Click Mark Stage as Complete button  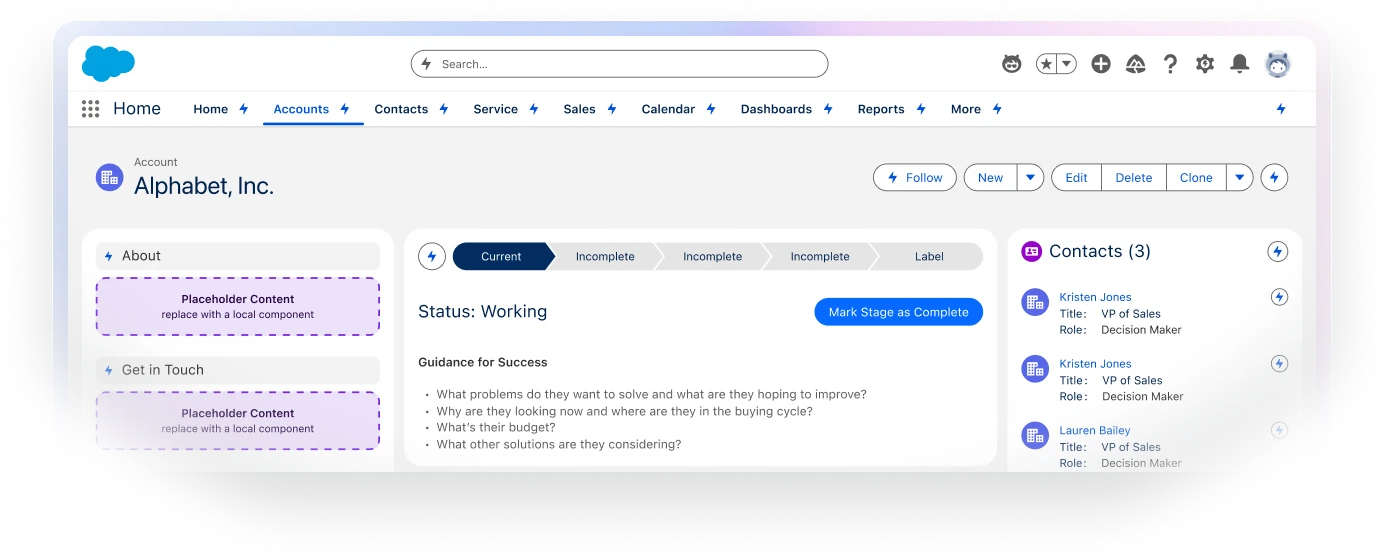click(x=898, y=312)
